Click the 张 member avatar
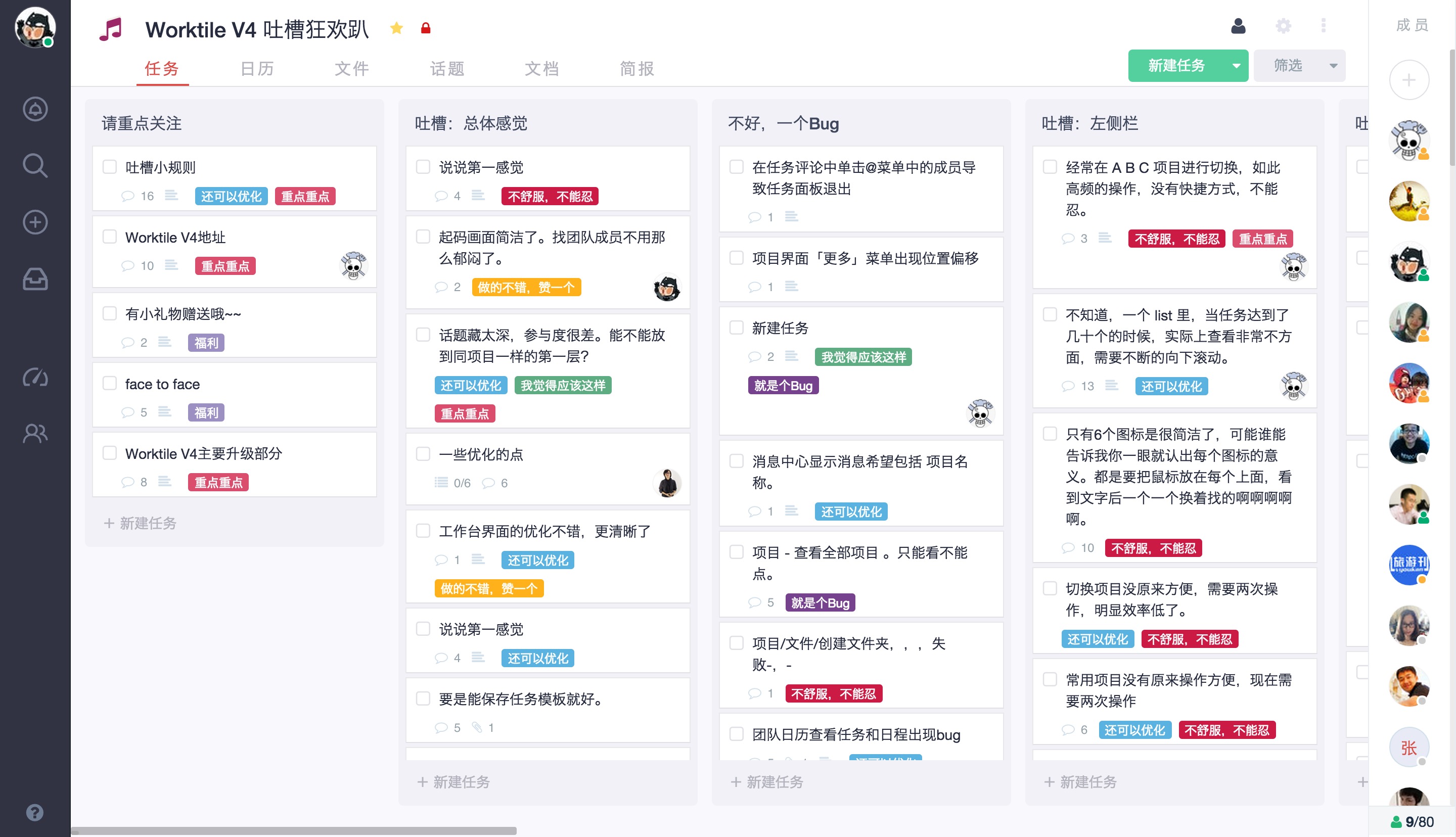The width and height of the screenshot is (1456, 837). [x=1409, y=747]
